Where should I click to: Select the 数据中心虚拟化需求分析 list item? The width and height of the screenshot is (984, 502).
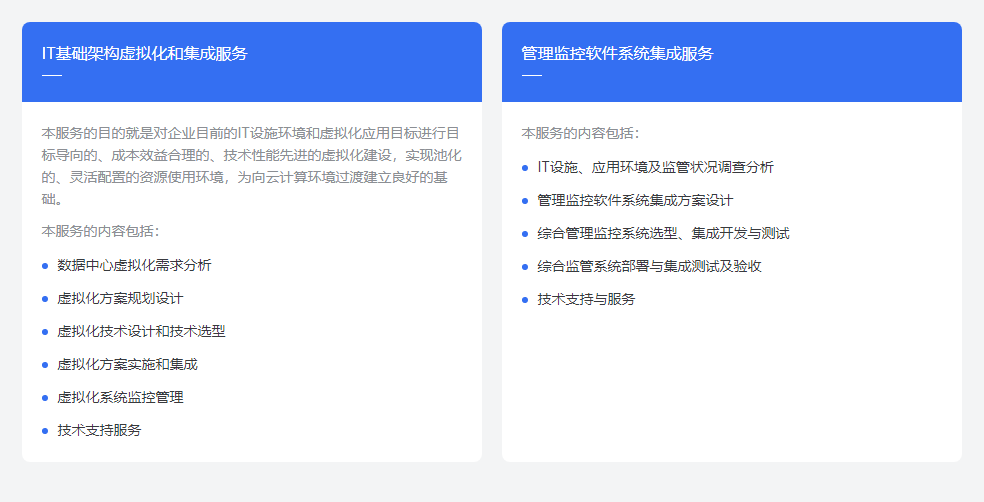click(x=134, y=265)
